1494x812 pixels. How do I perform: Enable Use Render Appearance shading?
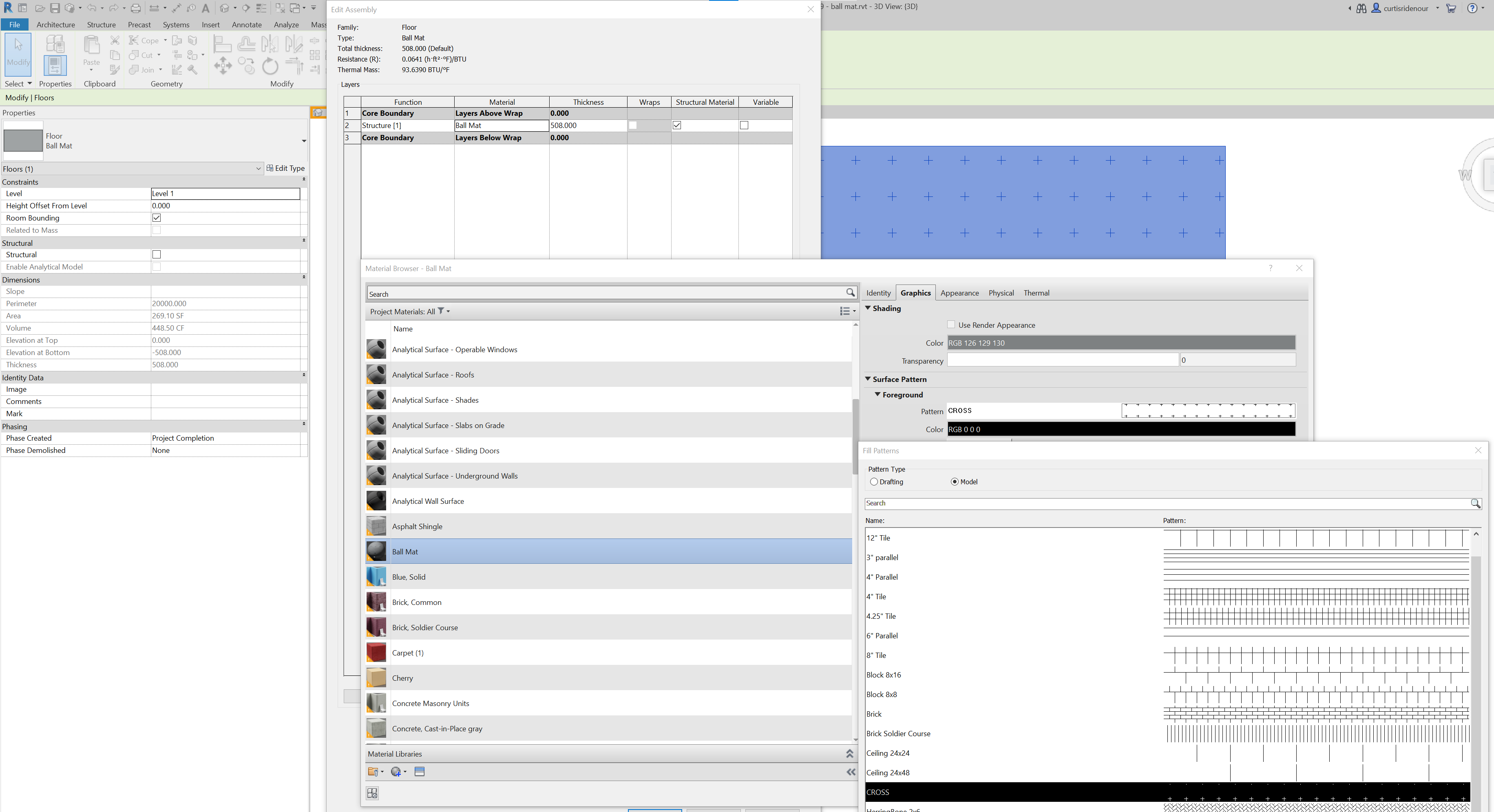click(950, 325)
